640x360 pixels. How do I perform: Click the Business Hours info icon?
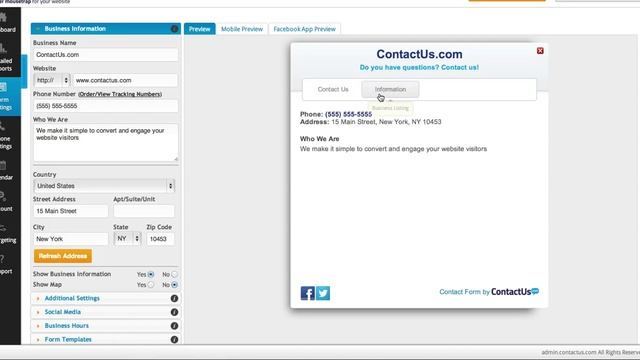pyautogui.click(x=174, y=326)
